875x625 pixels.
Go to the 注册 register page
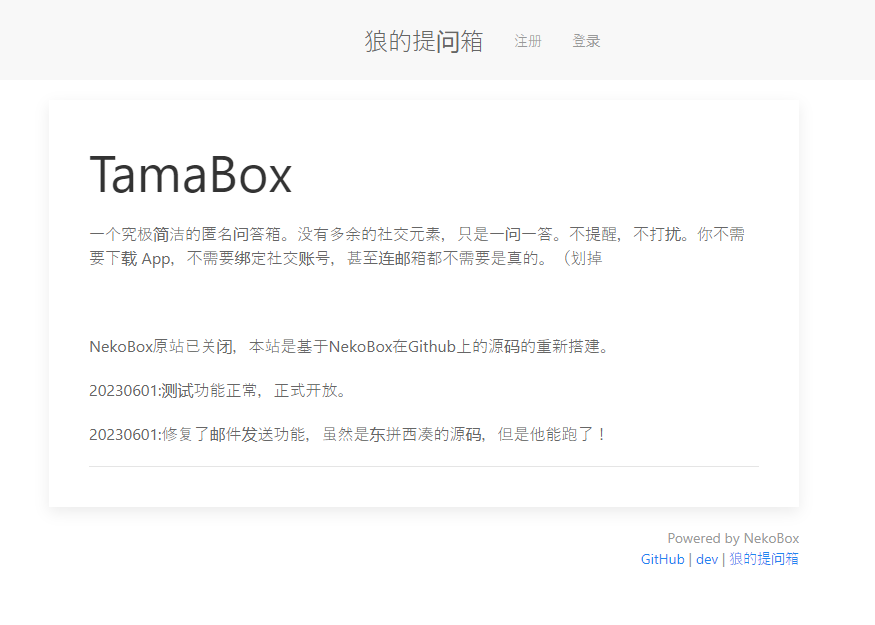click(x=528, y=41)
